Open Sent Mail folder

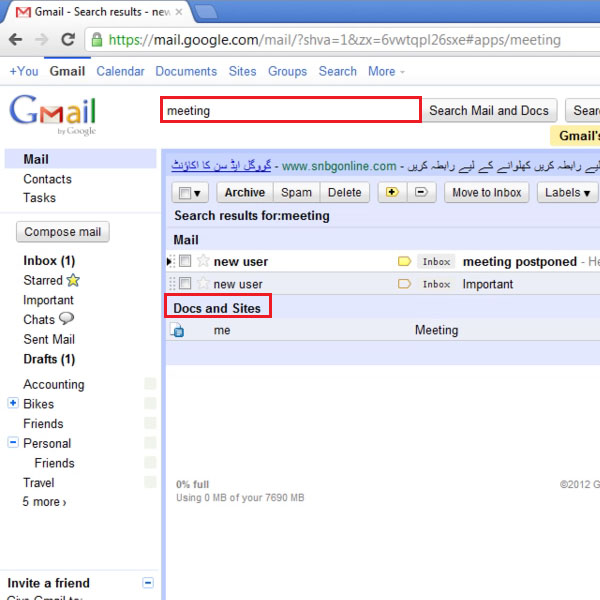pos(49,339)
